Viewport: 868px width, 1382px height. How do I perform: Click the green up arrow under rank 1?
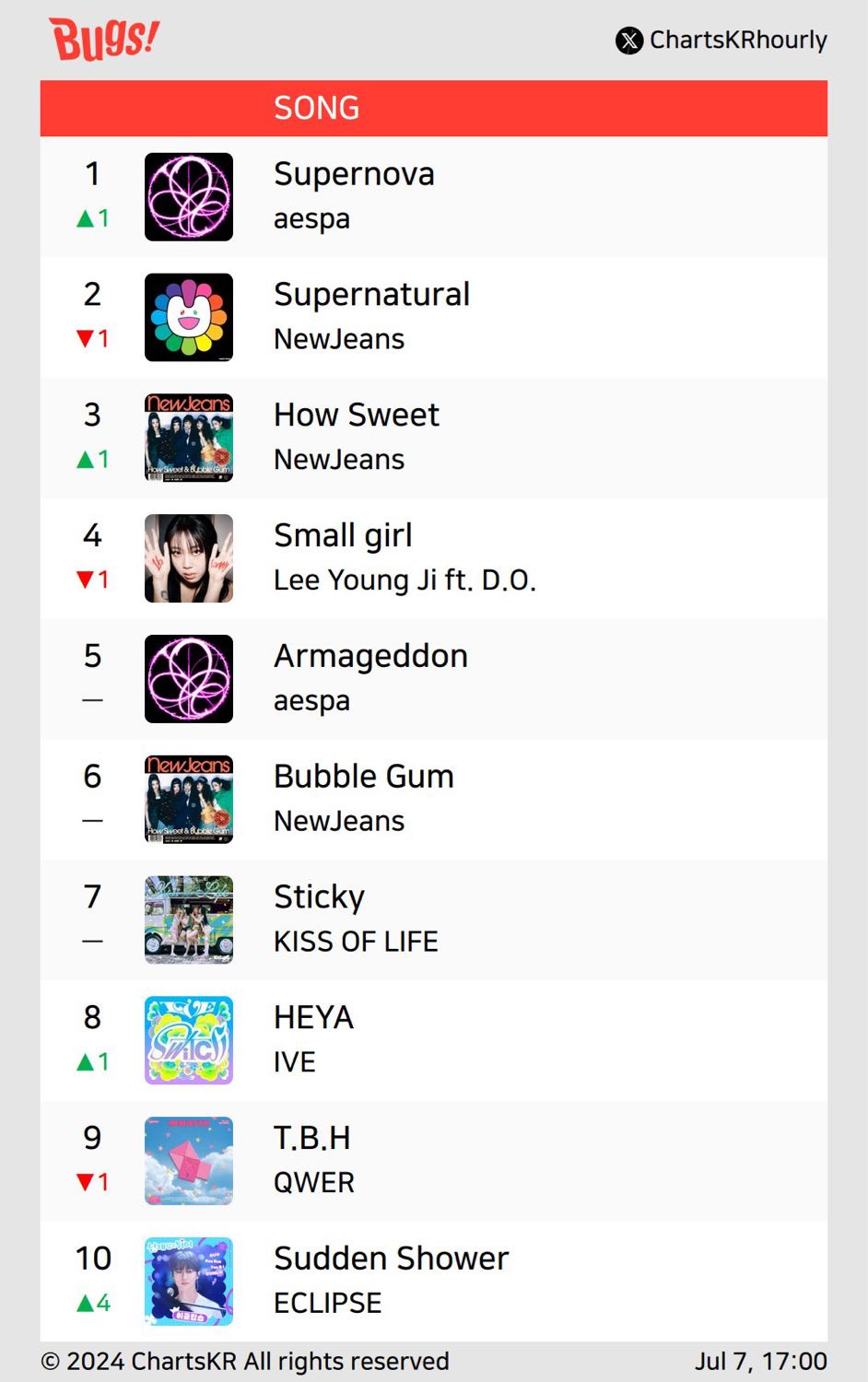(x=85, y=218)
